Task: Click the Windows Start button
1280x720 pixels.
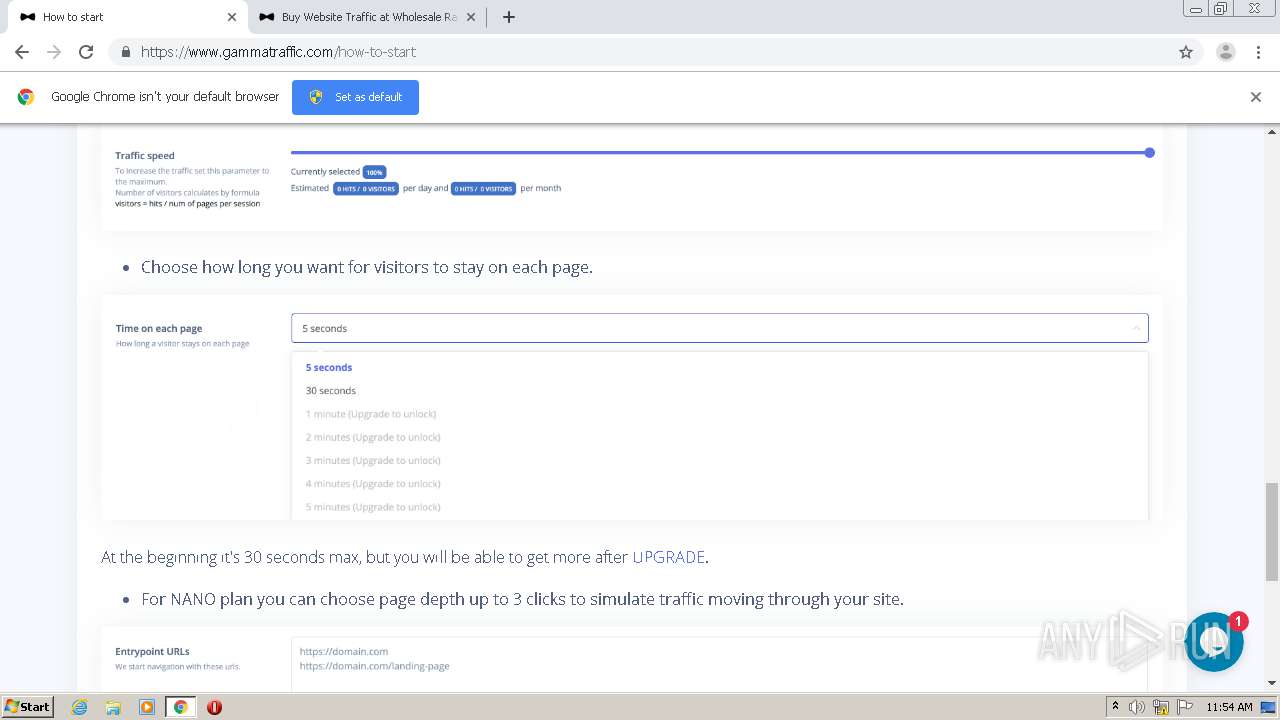Action: point(28,707)
